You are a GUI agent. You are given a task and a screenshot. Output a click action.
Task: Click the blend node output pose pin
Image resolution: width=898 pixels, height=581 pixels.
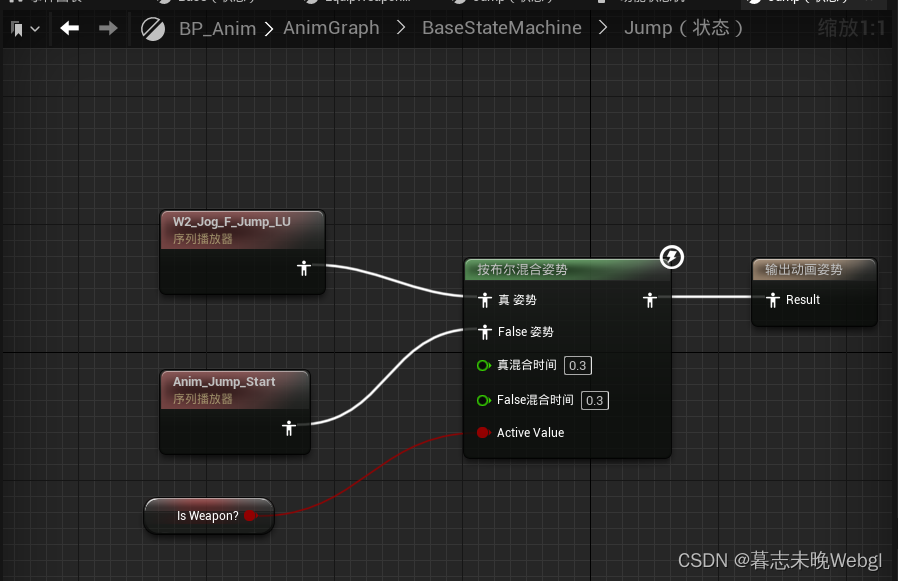649,300
